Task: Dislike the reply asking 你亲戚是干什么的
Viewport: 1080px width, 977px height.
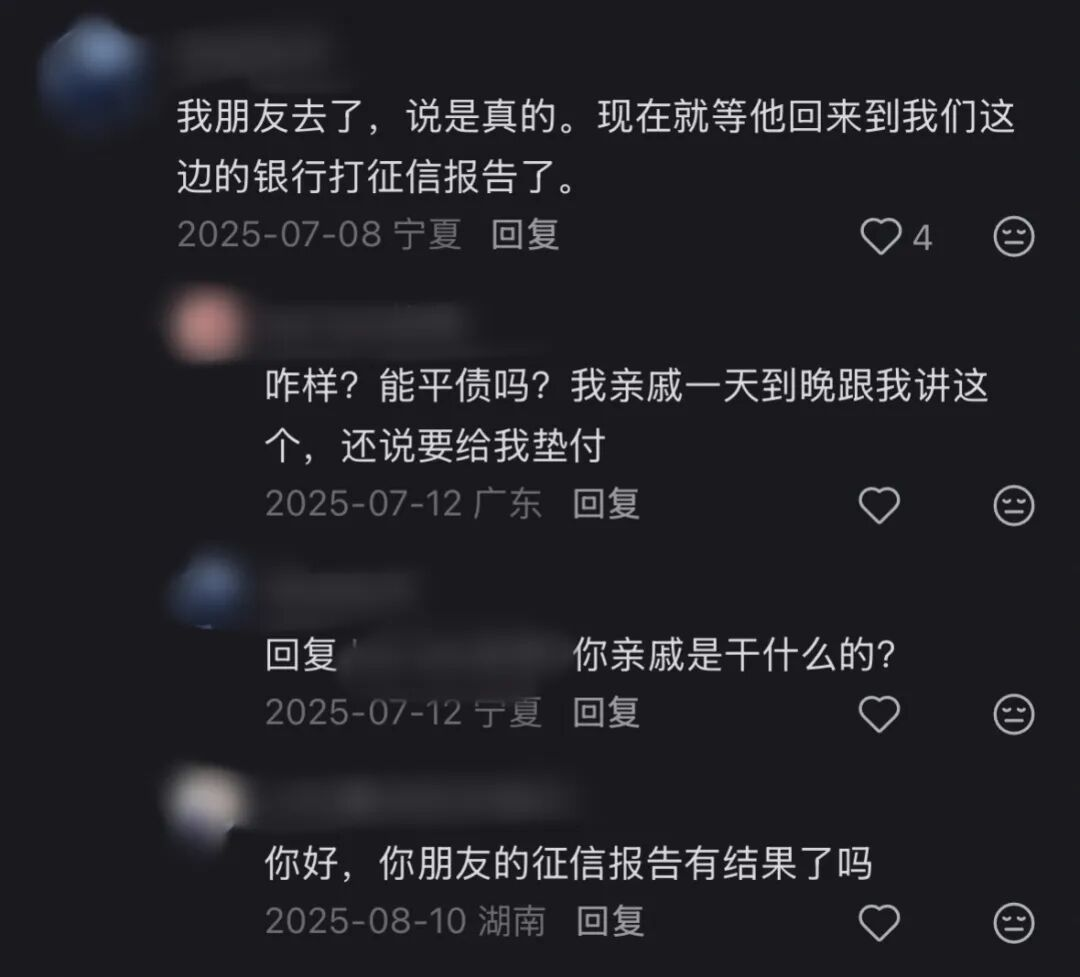Action: point(1014,714)
